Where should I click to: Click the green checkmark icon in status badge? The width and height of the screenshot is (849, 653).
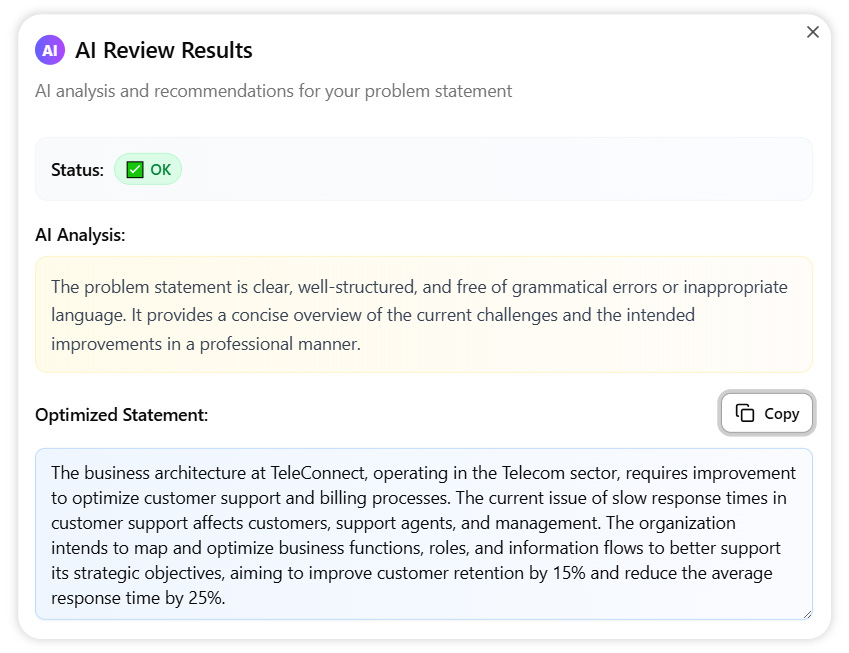tap(135, 170)
